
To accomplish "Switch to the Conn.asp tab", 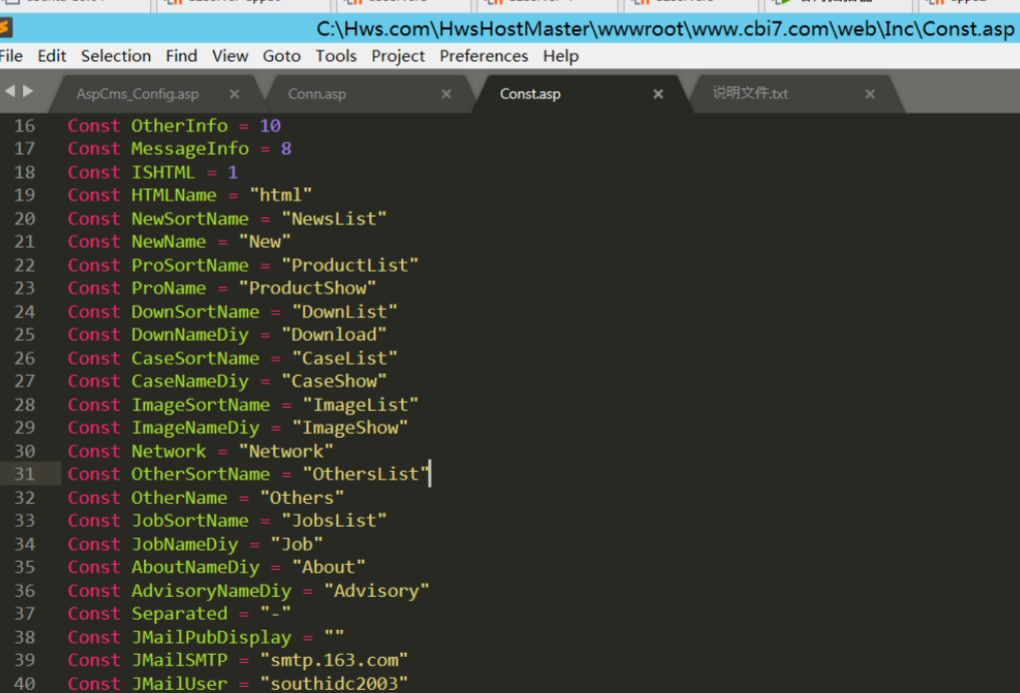I will (x=317, y=94).
